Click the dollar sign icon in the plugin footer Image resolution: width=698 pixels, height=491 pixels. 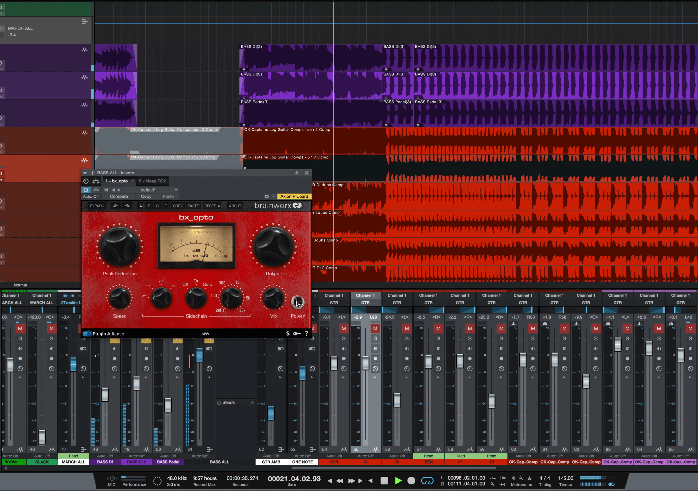288,333
